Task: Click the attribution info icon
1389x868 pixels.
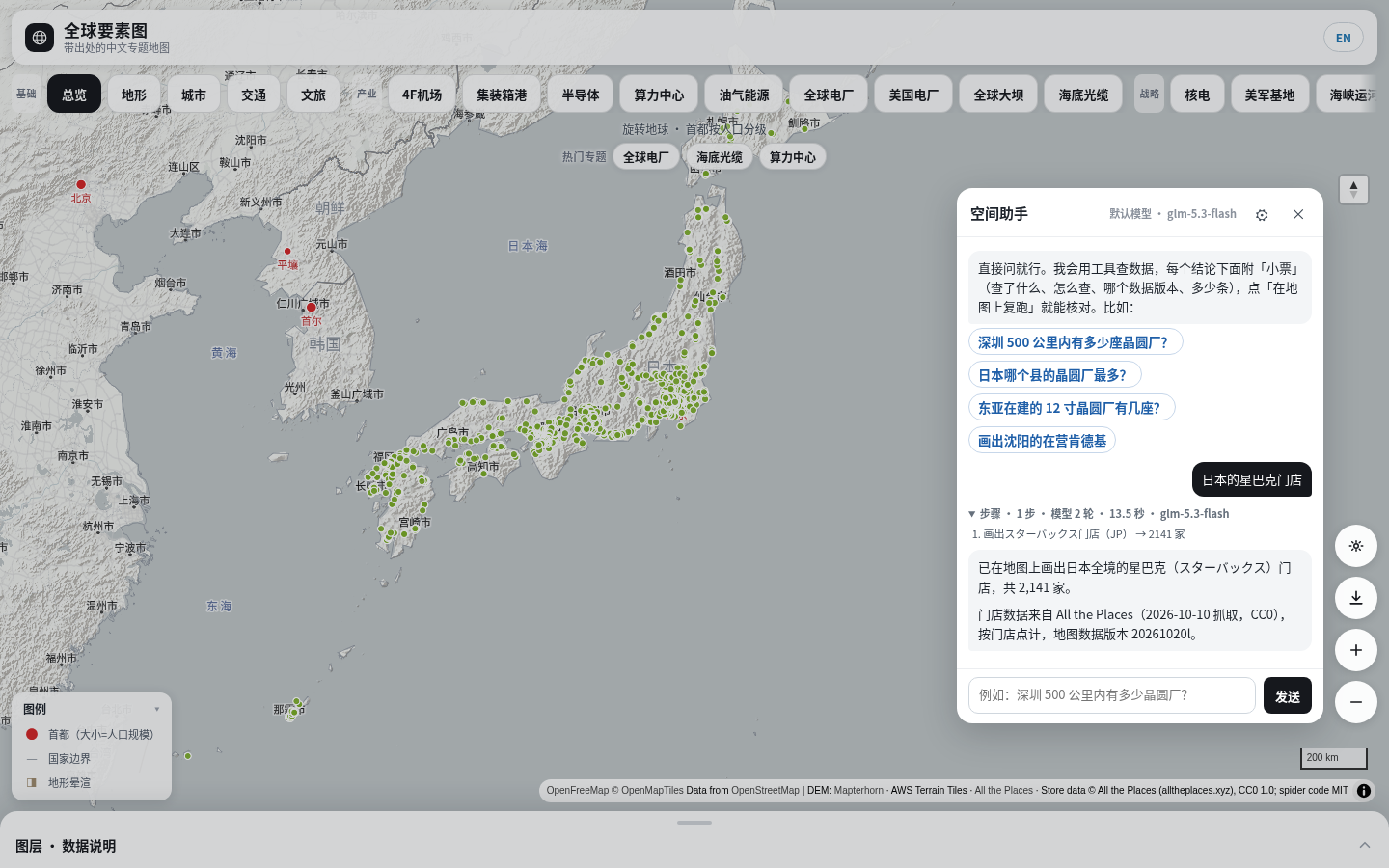Action: point(1364,791)
